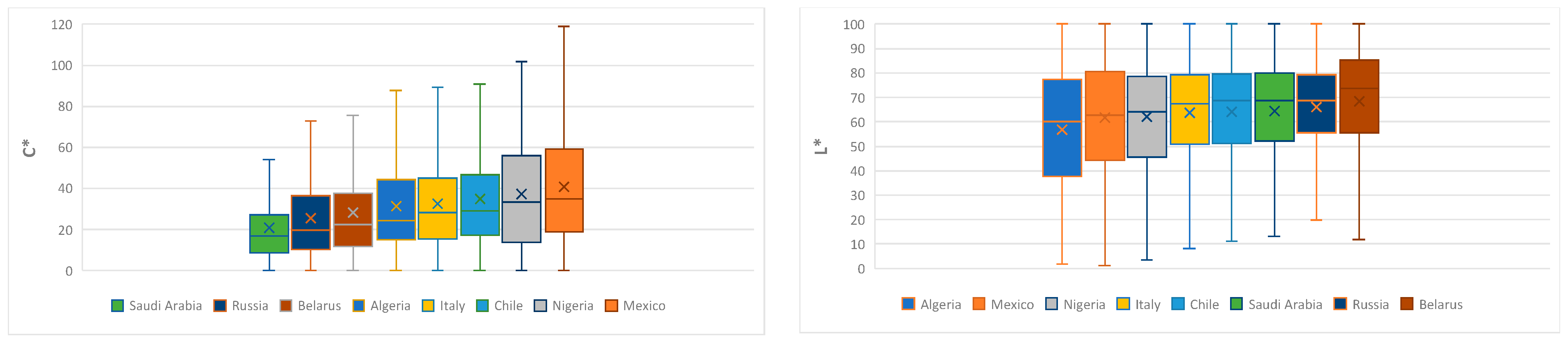Select the Algeria legend swatch in L* chart

(x=908, y=304)
